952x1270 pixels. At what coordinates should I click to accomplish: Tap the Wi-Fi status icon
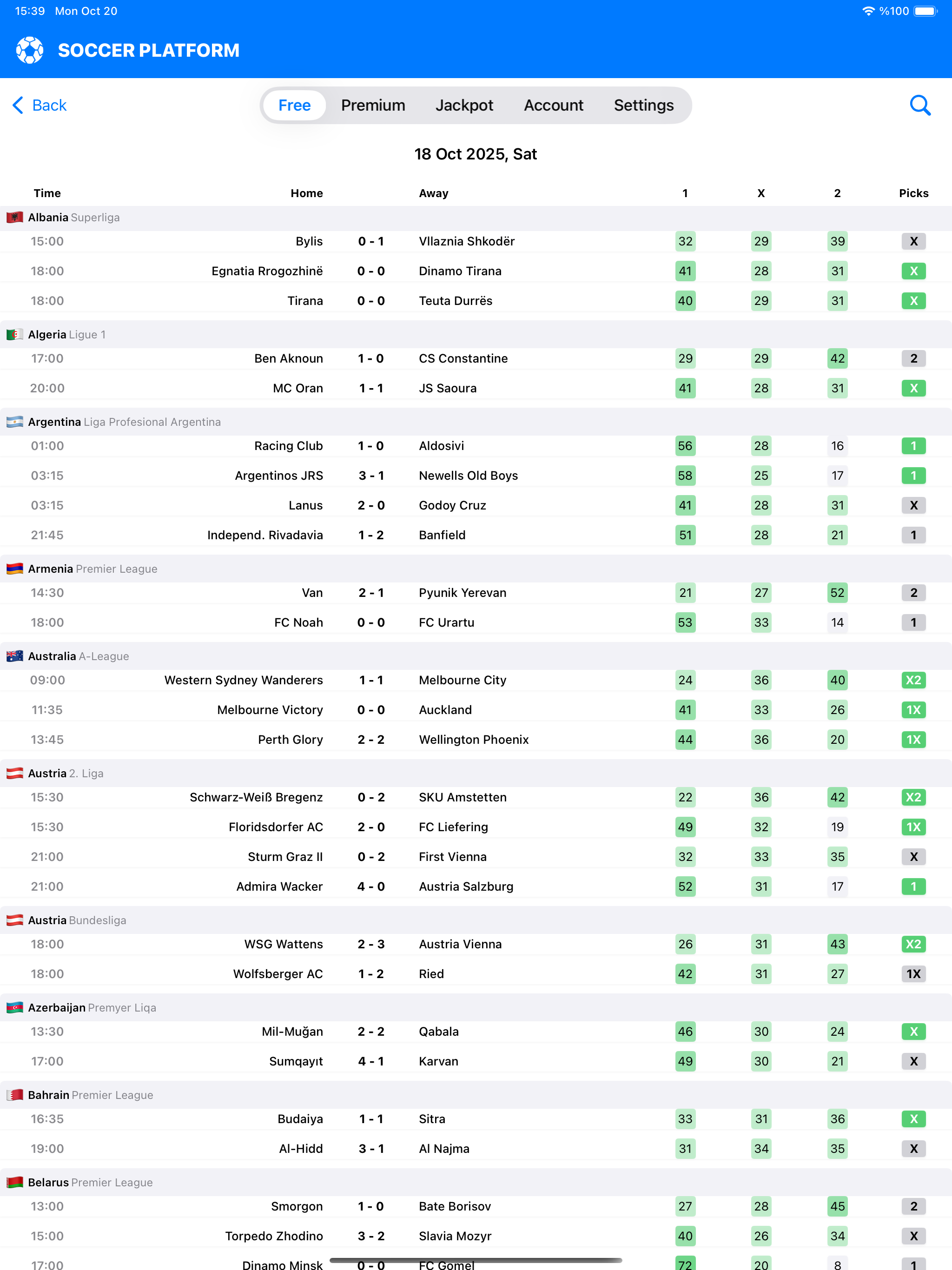(868, 11)
